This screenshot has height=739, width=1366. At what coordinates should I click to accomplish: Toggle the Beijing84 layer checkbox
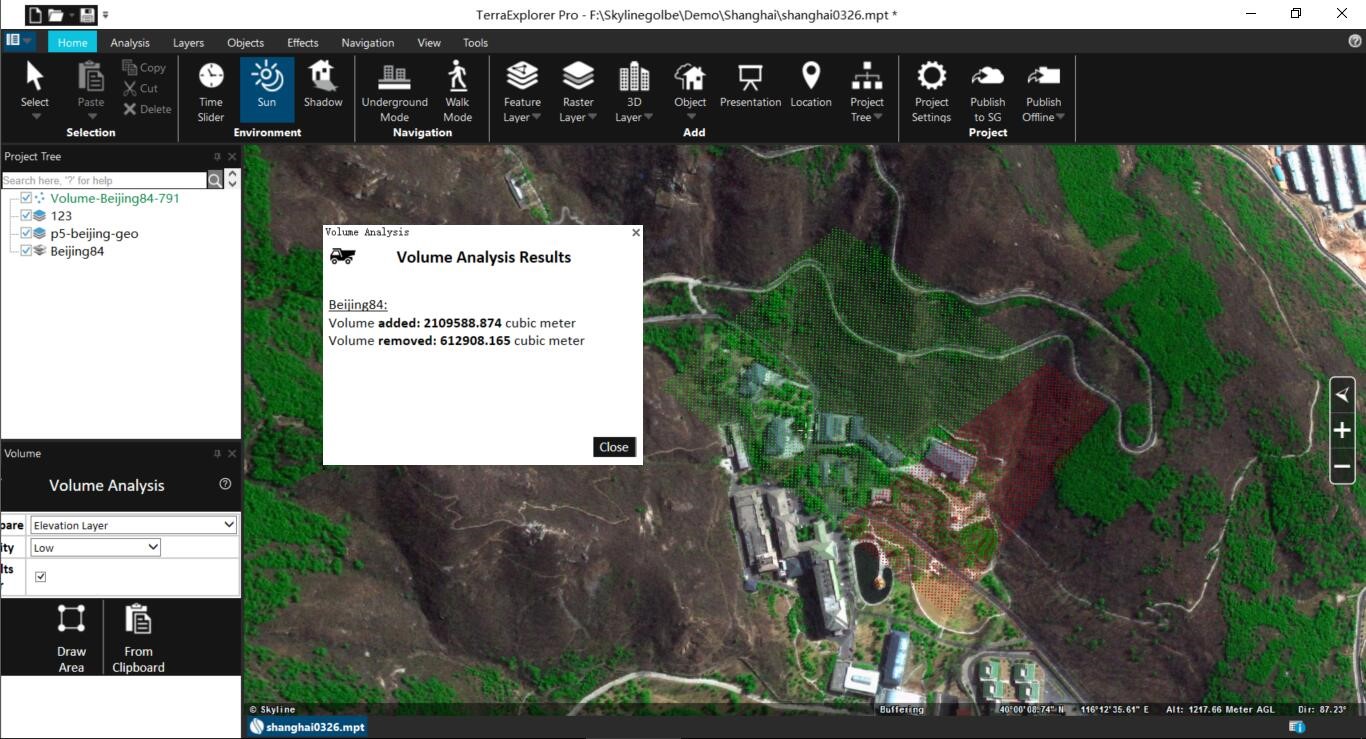[x=26, y=251]
